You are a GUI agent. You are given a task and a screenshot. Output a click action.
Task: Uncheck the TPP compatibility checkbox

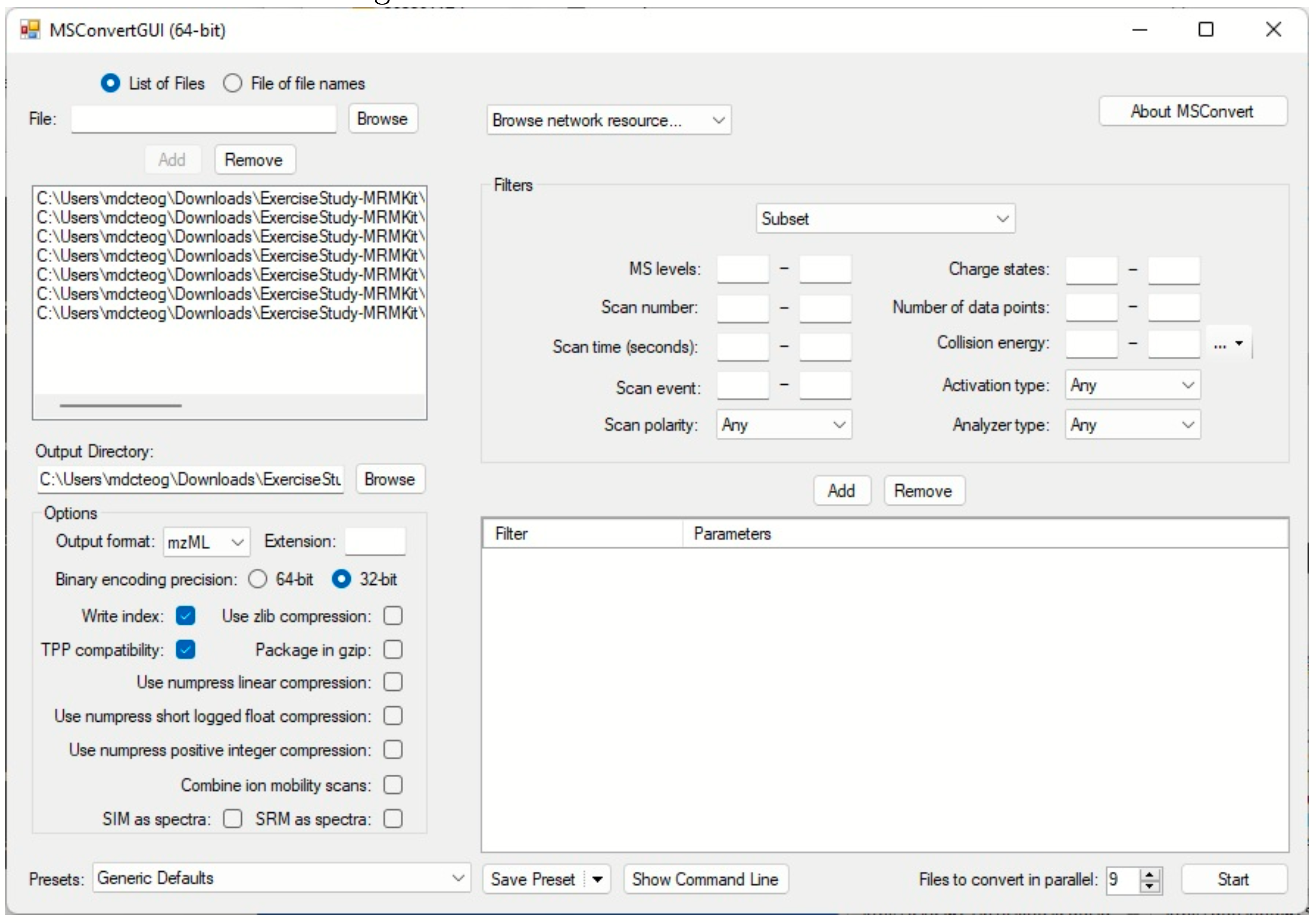(186, 650)
